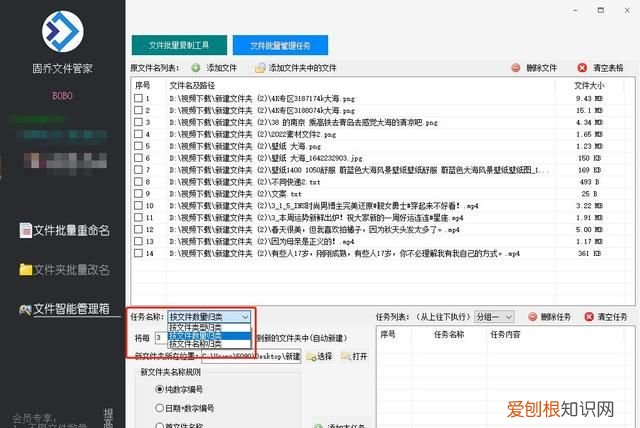
Task: Click the 任务内容 column header
Action: pyautogui.click(x=505, y=335)
